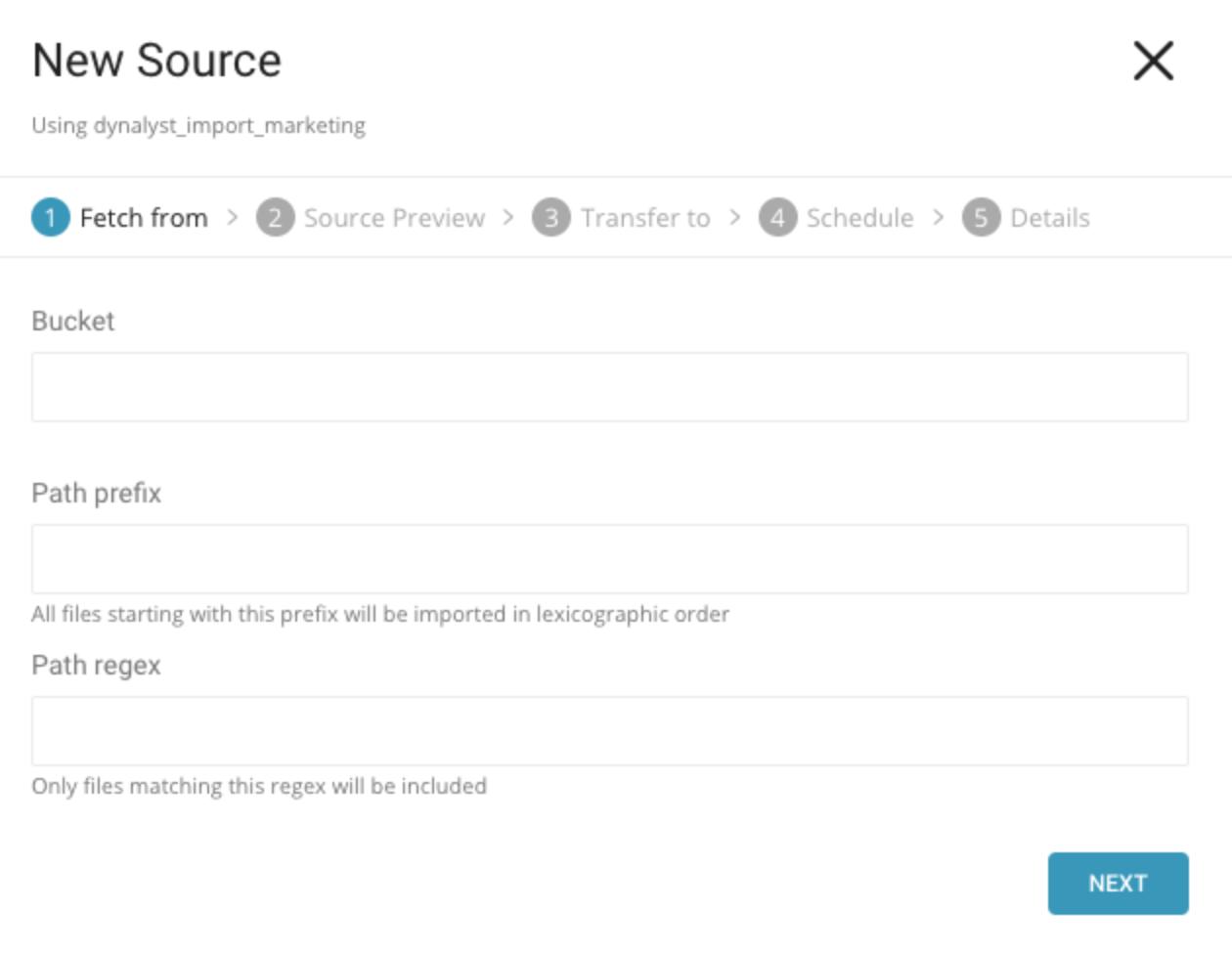Click the dynalyst_import_marketing connection subtitle
The width and height of the screenshot is (1232, 954).
coord(198,125)
